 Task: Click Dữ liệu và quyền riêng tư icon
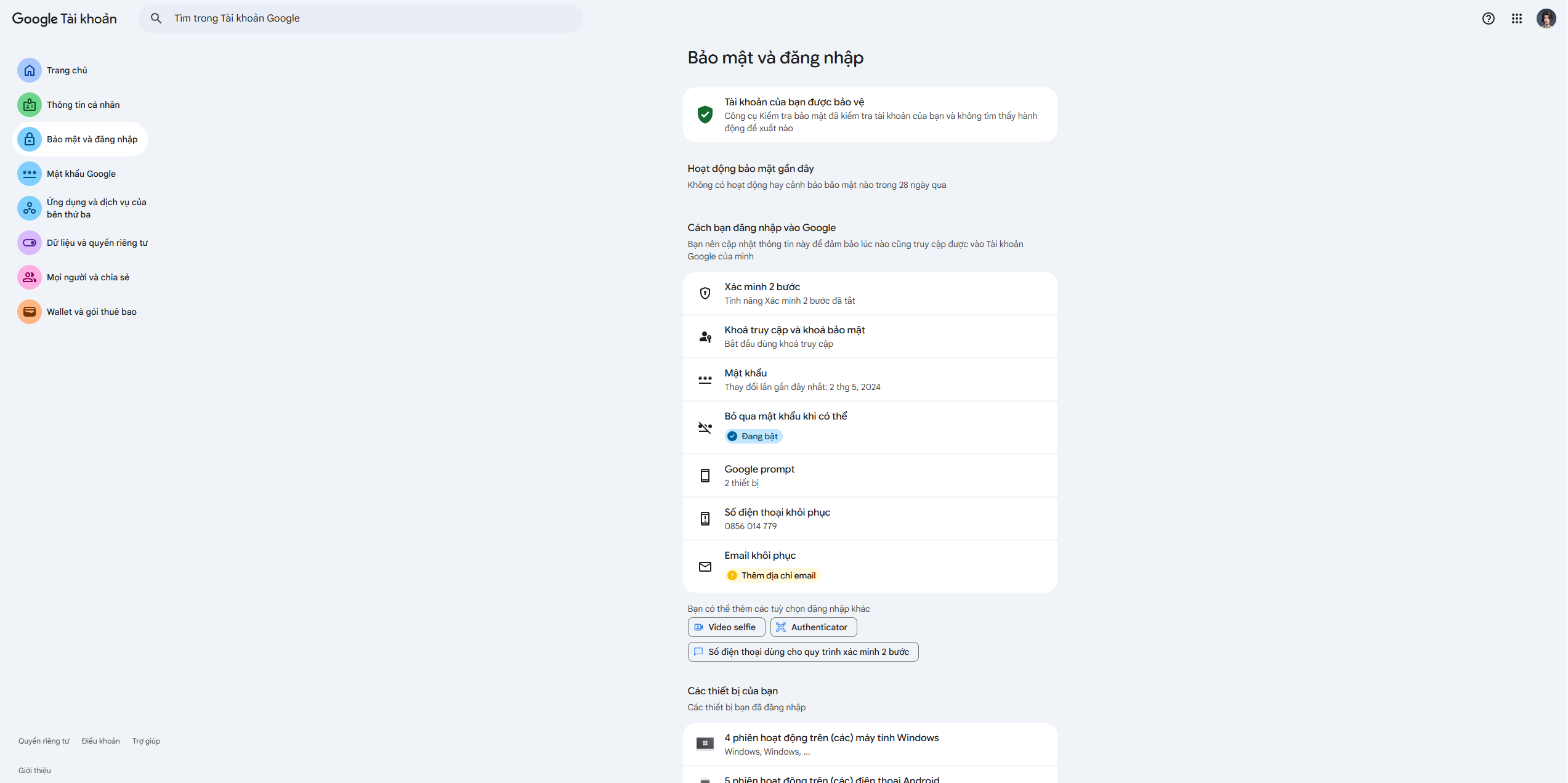[30, 243]
